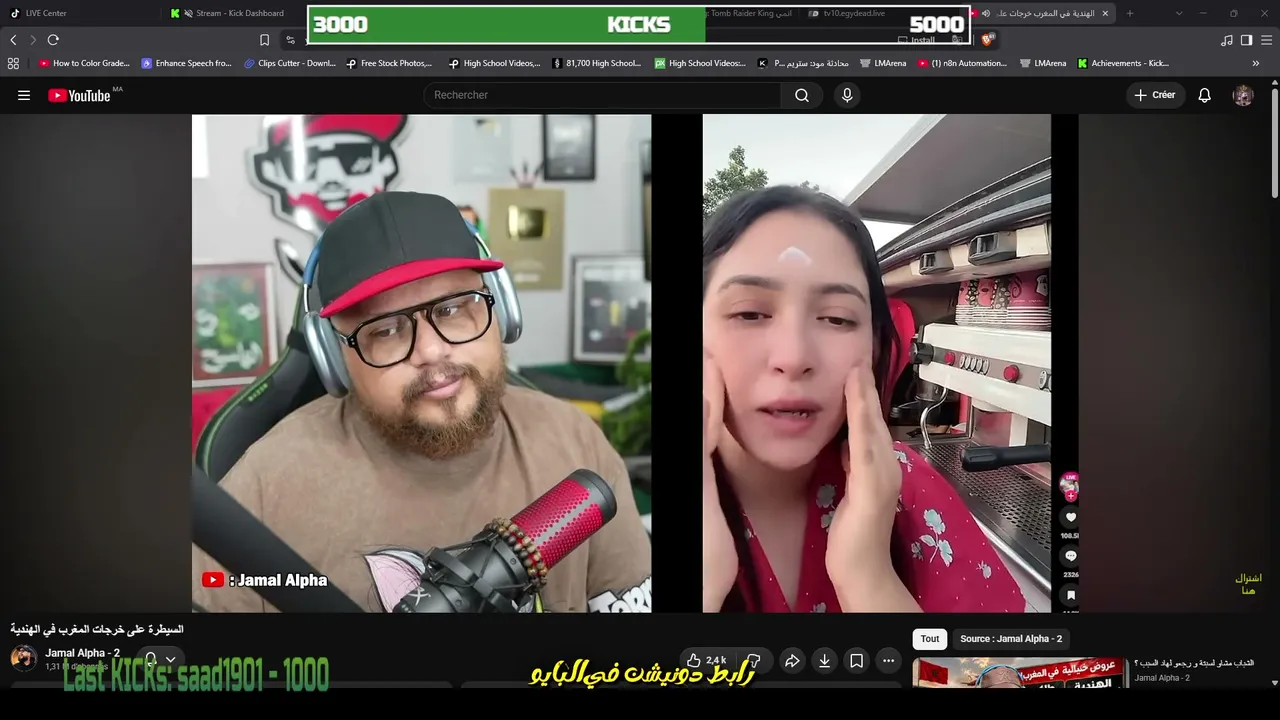Screen dimensions: 1280x720
Task: Share the video via arrow icon
Action: 792,661
